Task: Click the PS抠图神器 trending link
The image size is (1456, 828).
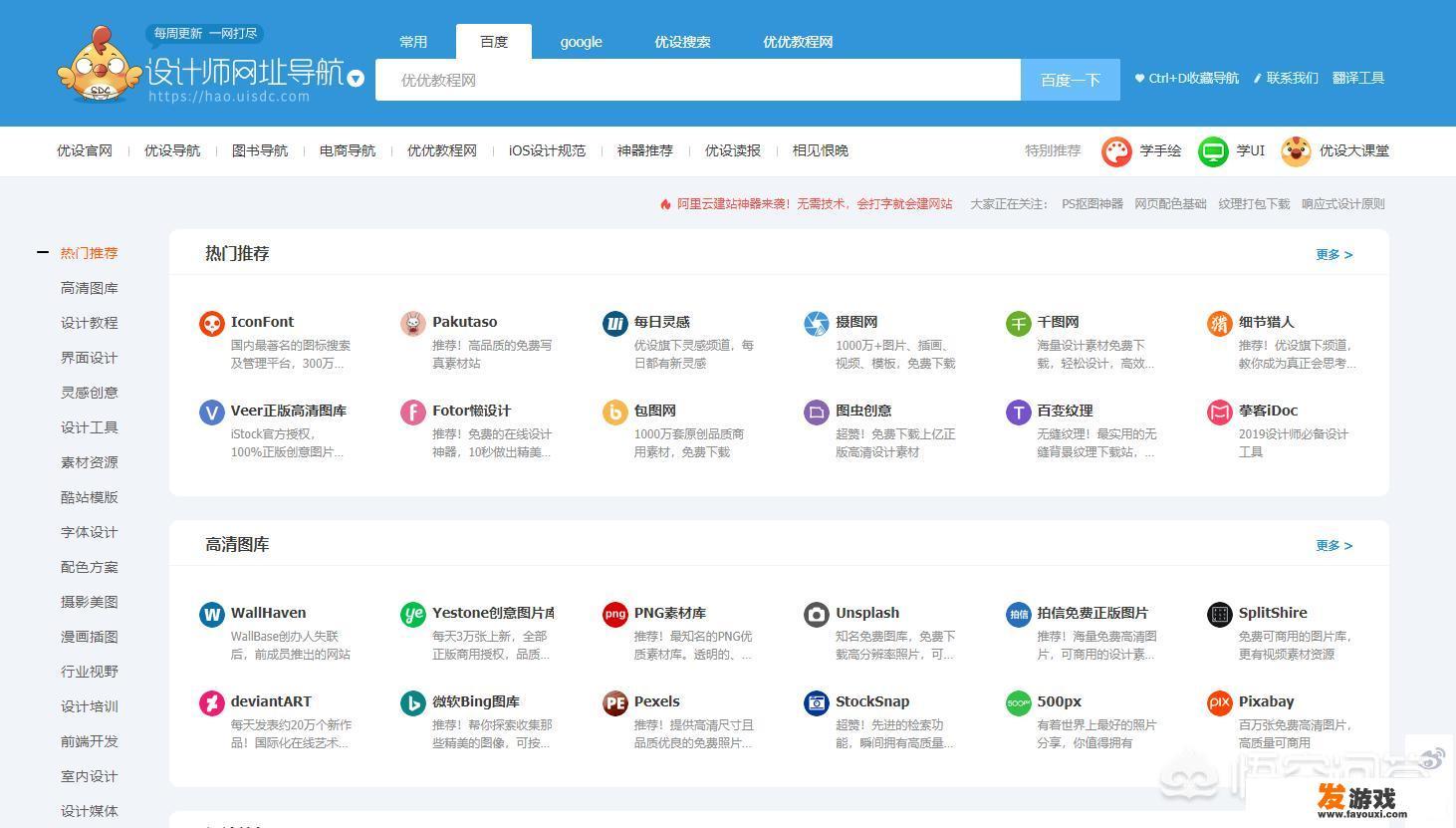Action: (x=1092, y=203)
